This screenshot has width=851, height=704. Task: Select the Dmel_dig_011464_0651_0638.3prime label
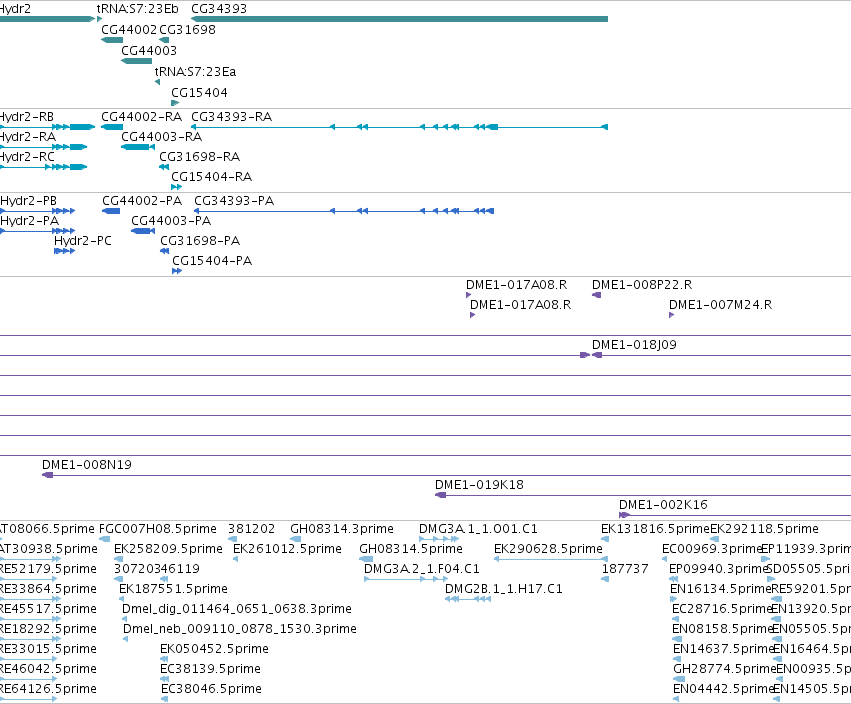coord(237,610)
